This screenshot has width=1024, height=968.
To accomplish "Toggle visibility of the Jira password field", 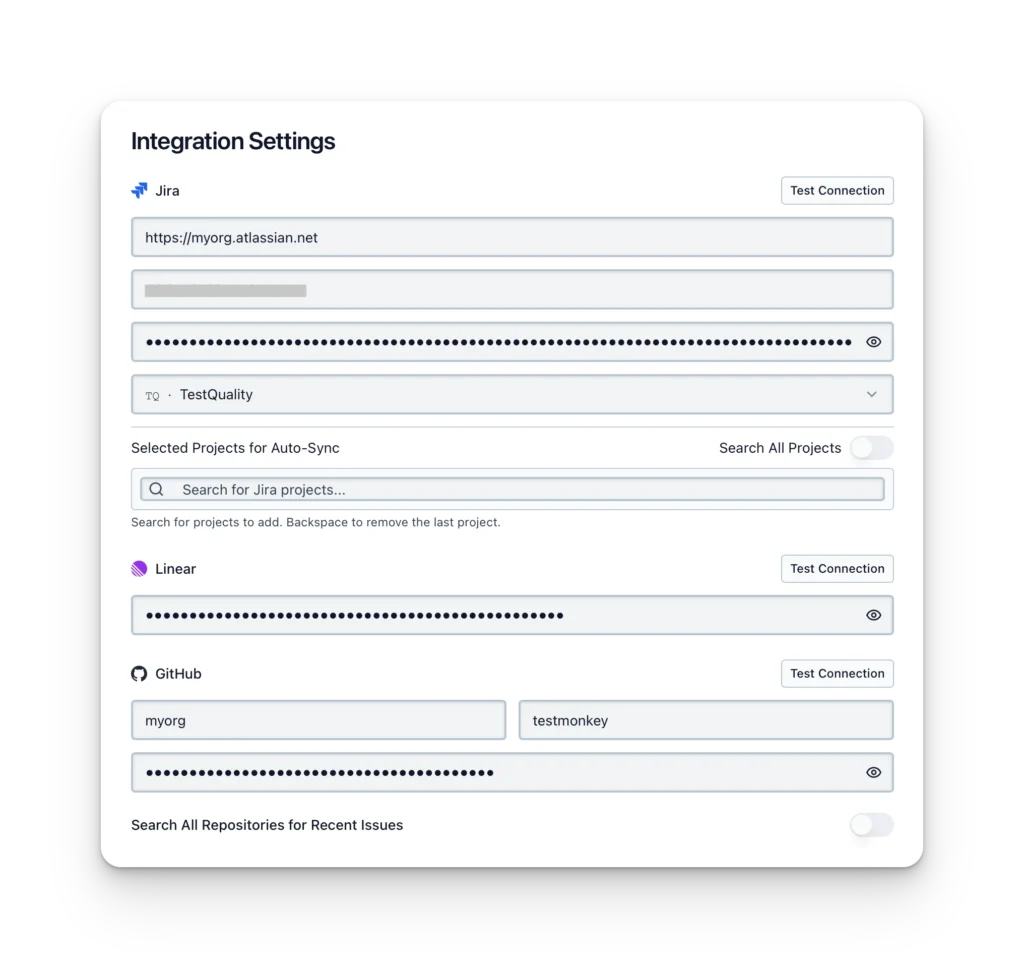I will [x=873, y=341].
